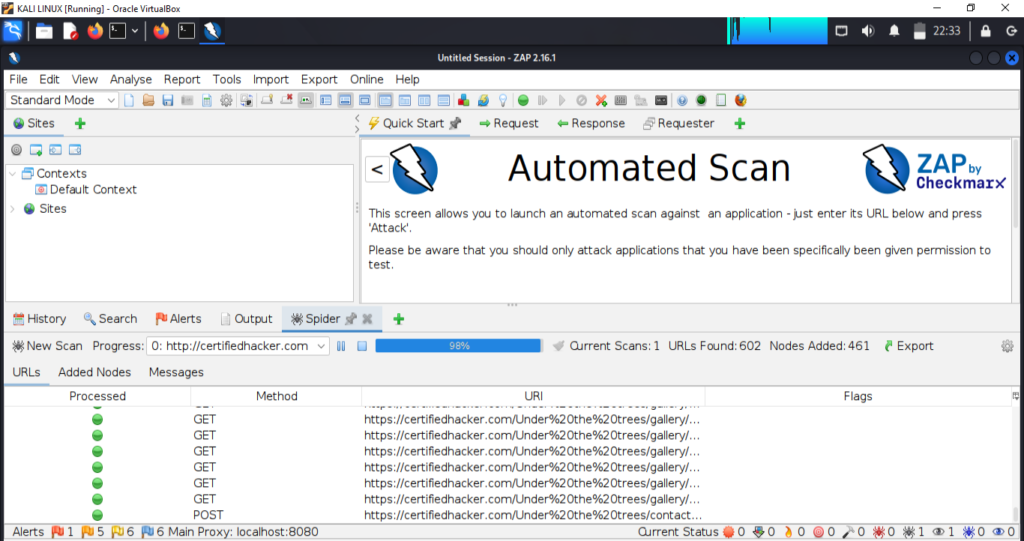The width and height of the screenshot is (1024, 541).
Task: Toggle the pin on the Spider tab
Action: tap(351, 319)
